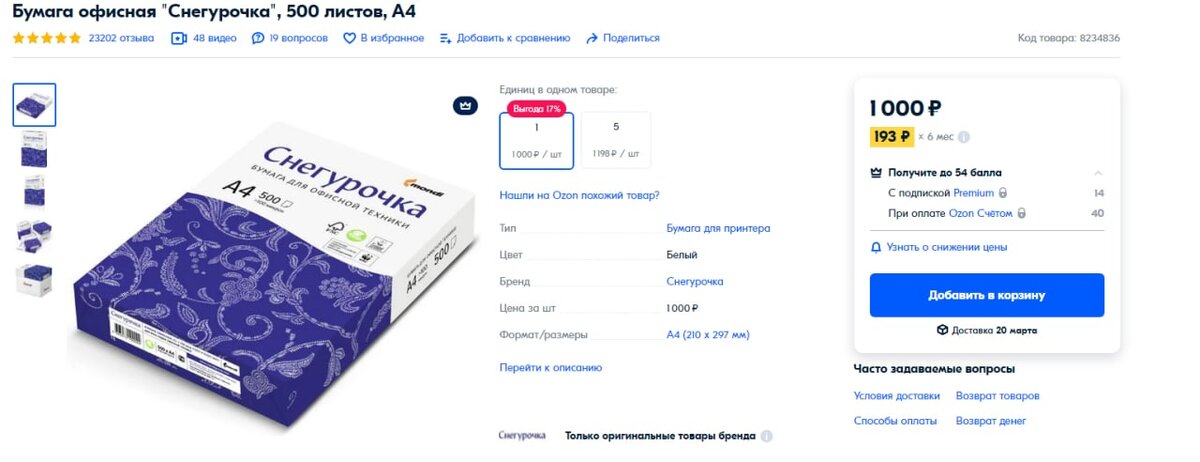This screenshot has width=1200, height=462.
Task: Click the video camera icon next to 48 видео
Action: point(179,38)
